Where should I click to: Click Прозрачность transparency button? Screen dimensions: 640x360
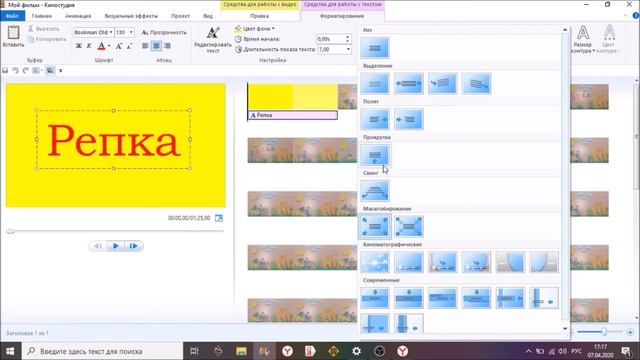click(x=164, y=32)
